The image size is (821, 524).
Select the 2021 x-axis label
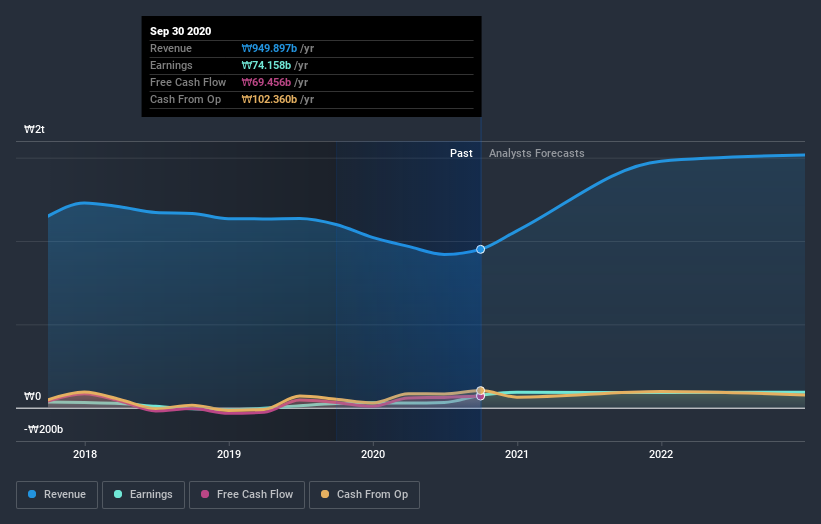click(517, 454)
